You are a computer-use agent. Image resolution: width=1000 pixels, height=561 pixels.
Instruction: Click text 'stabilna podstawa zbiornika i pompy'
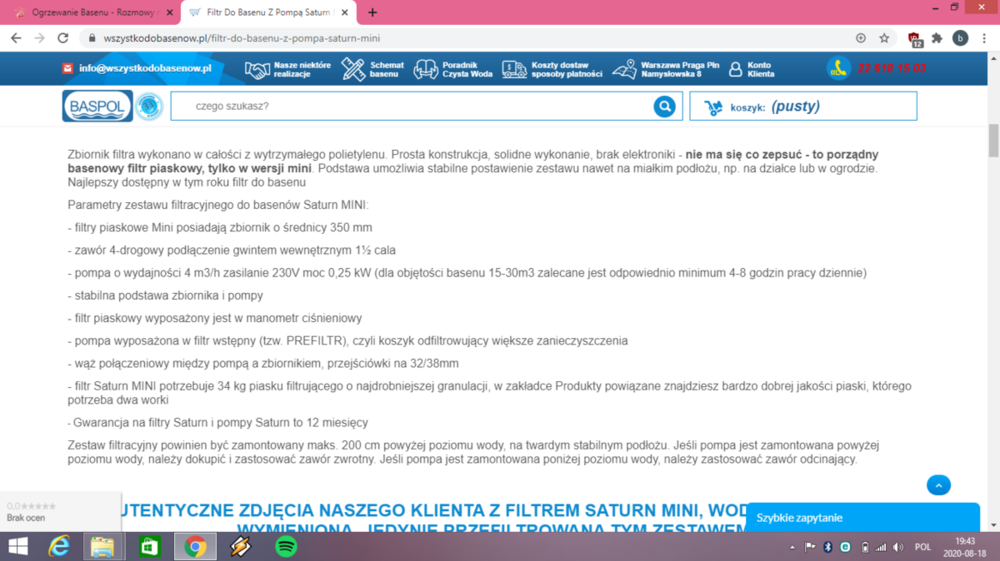168,295
